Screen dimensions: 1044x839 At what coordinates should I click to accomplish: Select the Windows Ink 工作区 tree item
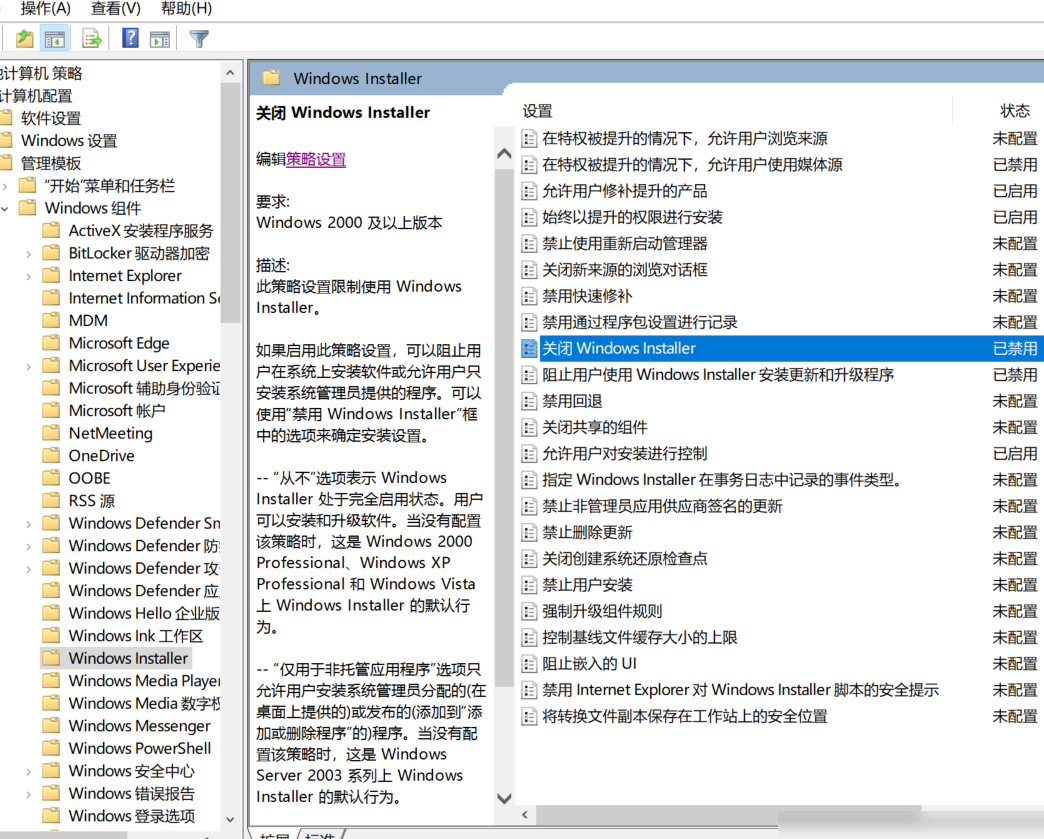[136, 636]
